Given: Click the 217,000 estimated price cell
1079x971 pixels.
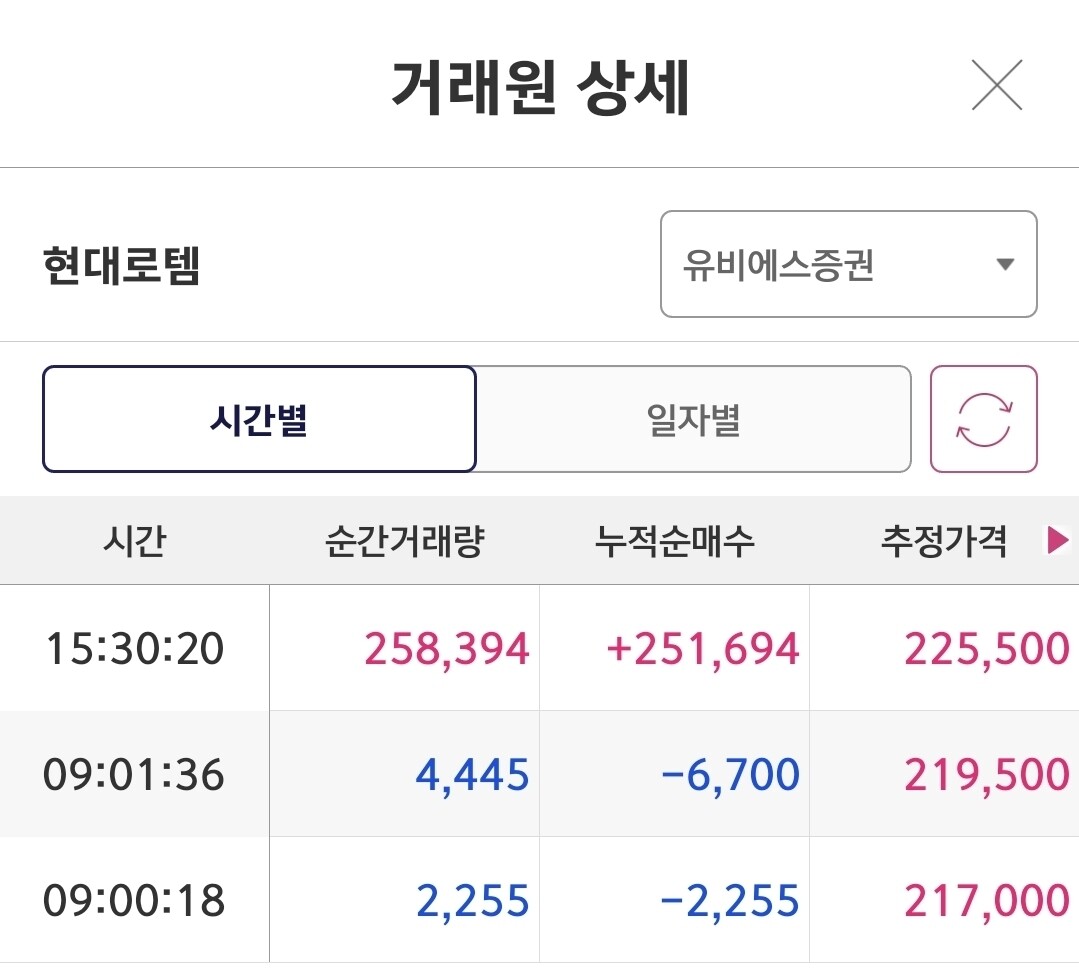Looking at the screenshot, I should (x=986, y=901).
